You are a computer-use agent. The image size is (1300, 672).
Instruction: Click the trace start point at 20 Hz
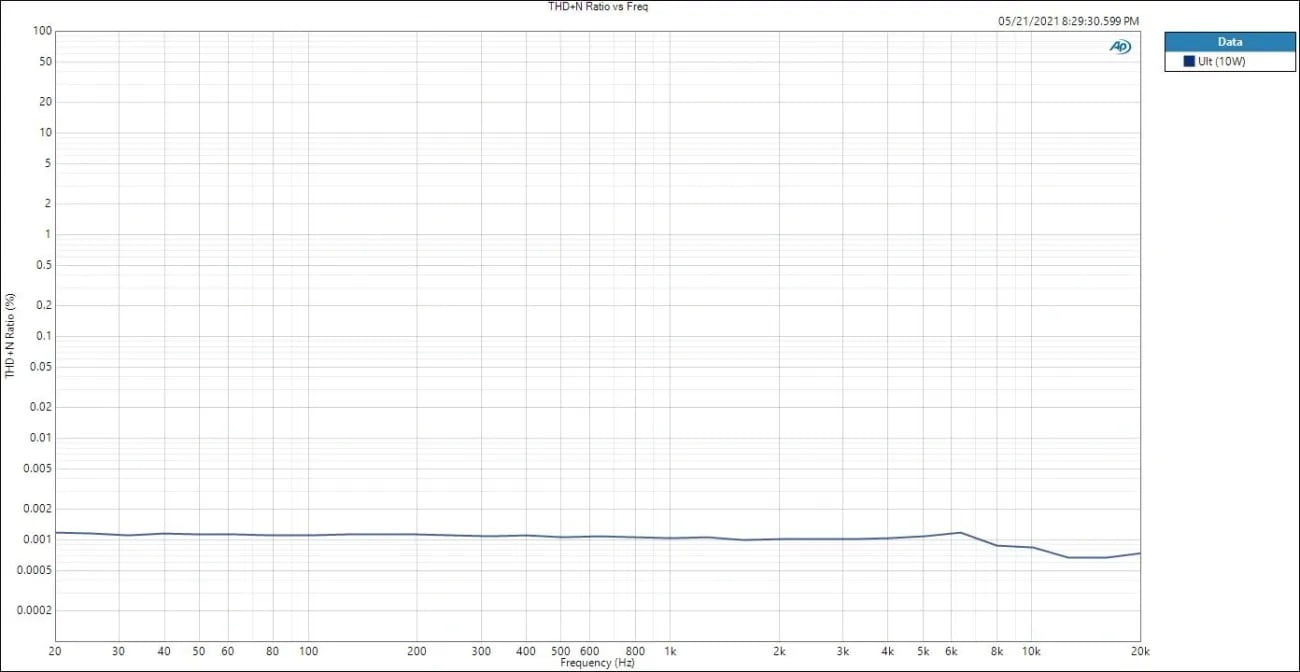click(x=56, y=532)
